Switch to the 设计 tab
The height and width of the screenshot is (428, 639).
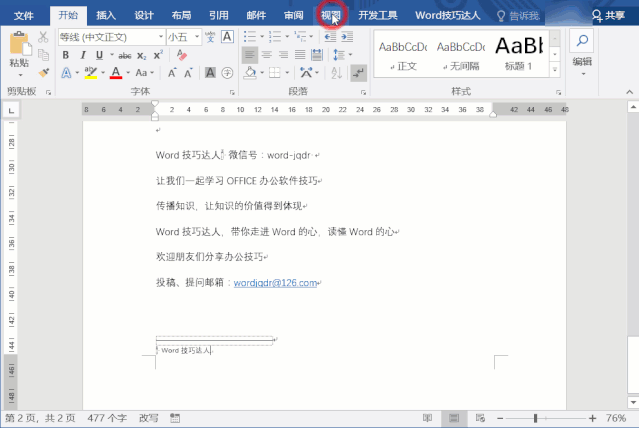144,15
